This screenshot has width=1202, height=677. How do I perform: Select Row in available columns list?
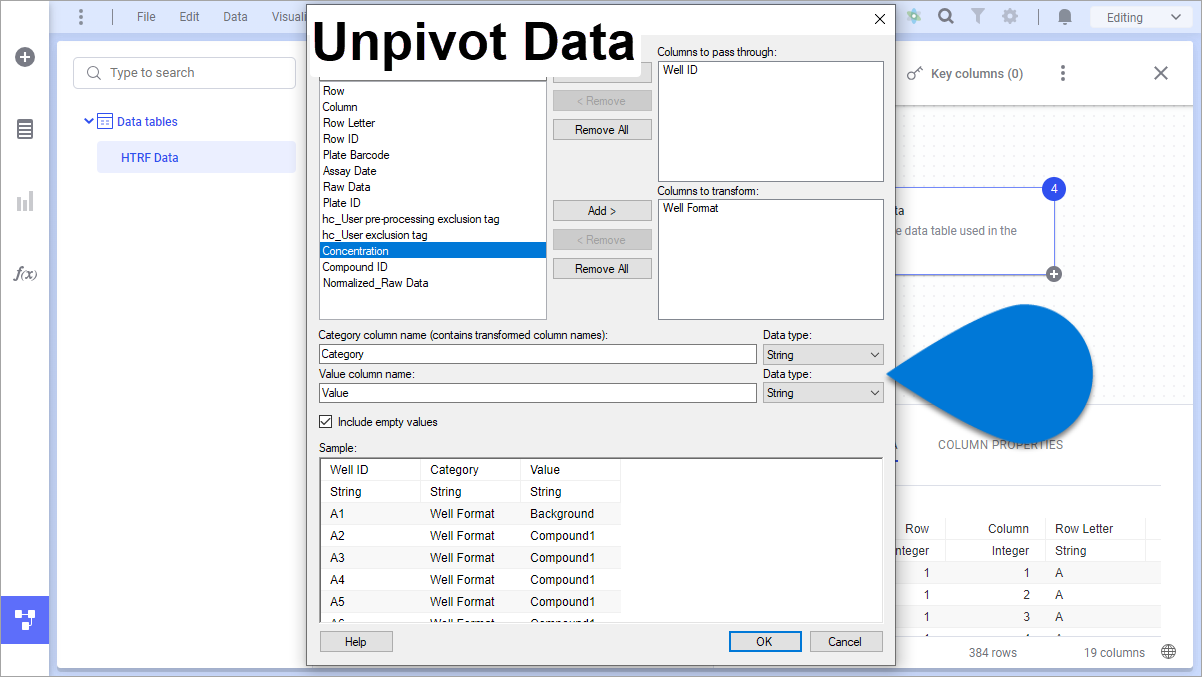[x=433, y=91]
